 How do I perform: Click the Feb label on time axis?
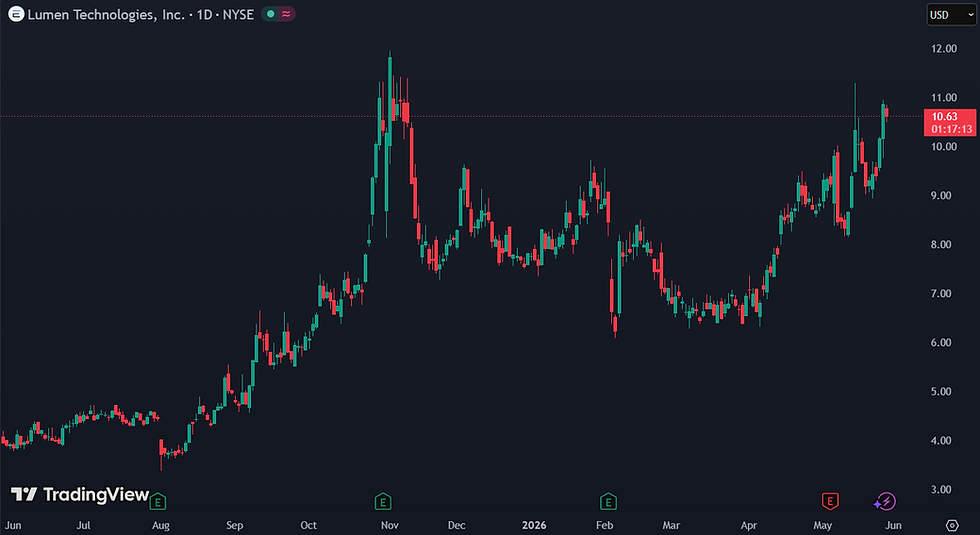coord(604,525)
